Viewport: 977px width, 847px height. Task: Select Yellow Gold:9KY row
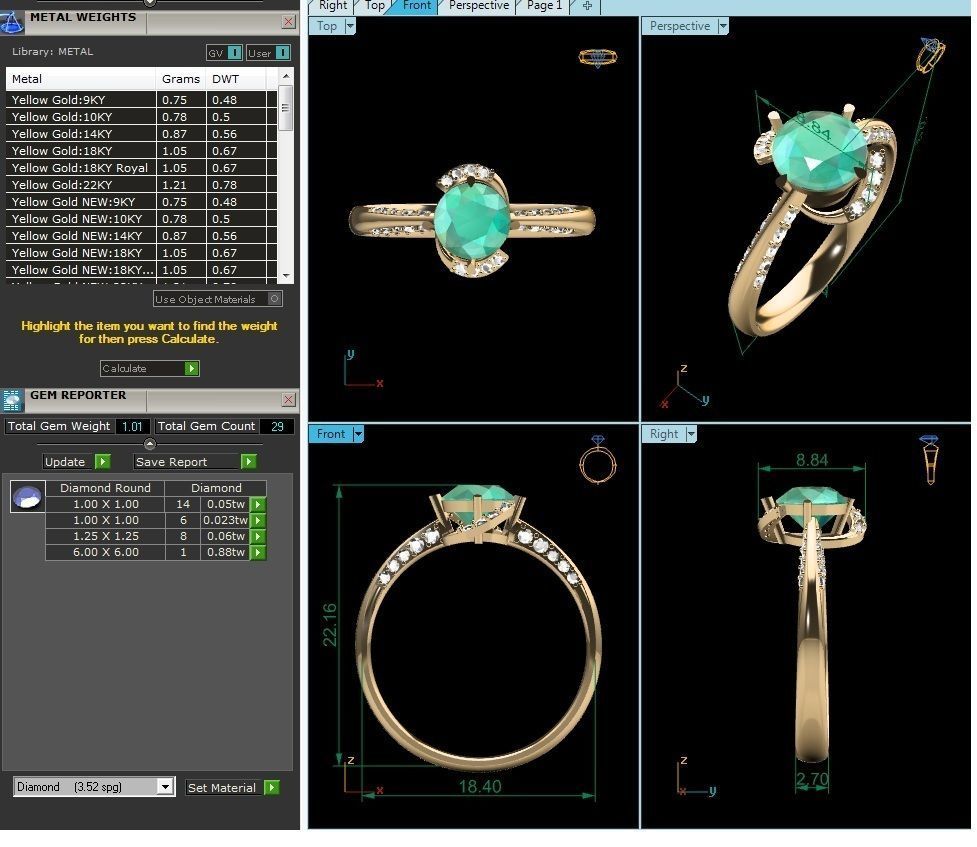tap(141, 100)
